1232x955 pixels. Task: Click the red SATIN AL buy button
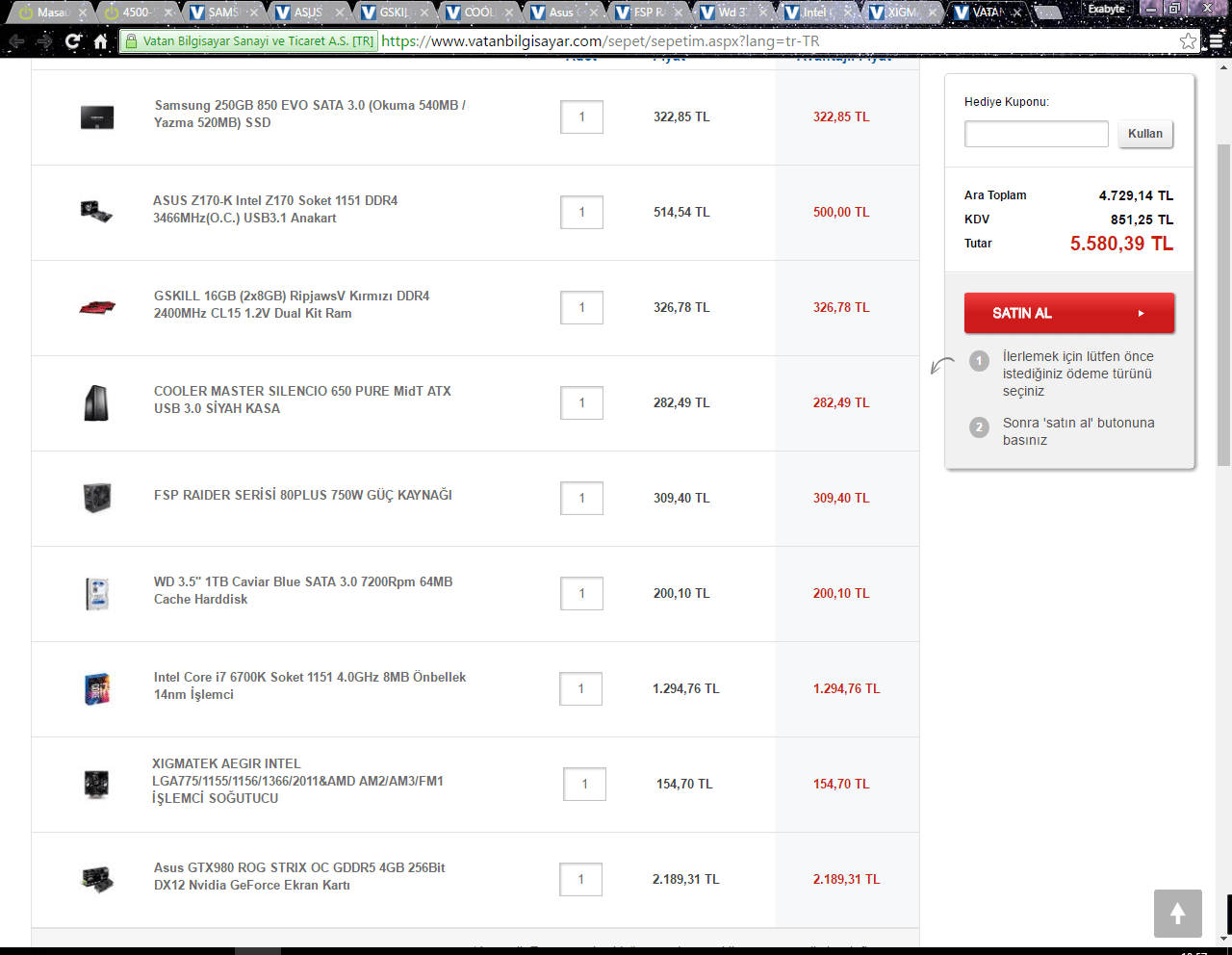click(1069, 313)
